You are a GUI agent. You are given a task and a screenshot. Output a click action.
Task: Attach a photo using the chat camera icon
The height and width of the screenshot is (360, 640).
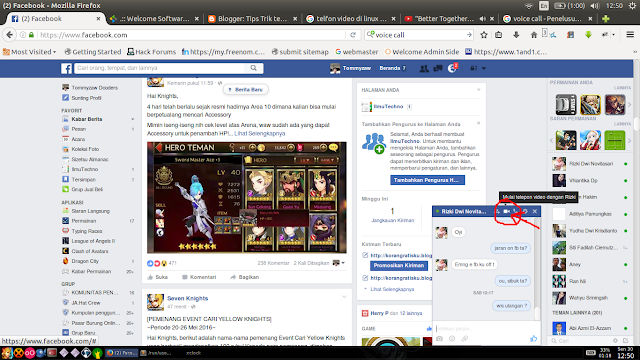click(x=439, y=339)
